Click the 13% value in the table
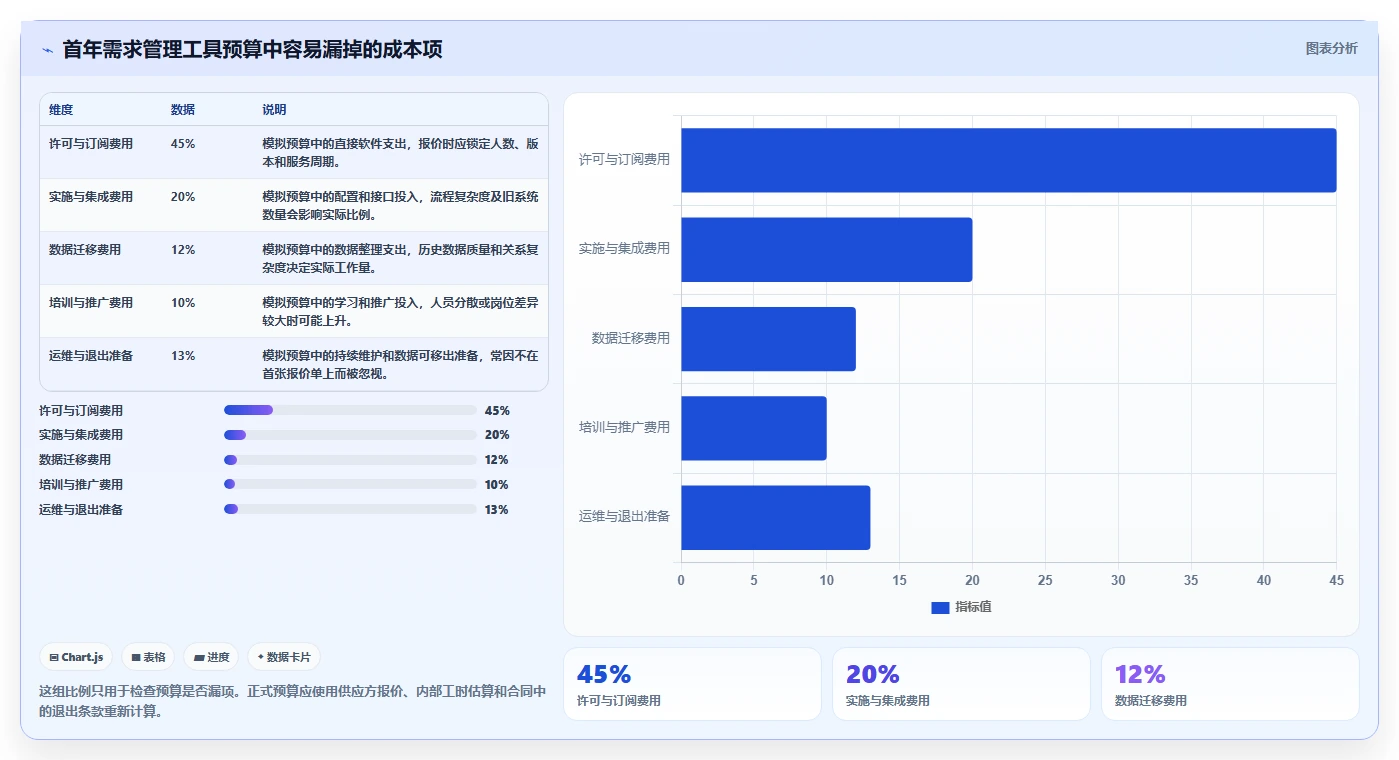This screenshot has width=1399, height=760. 183,355
